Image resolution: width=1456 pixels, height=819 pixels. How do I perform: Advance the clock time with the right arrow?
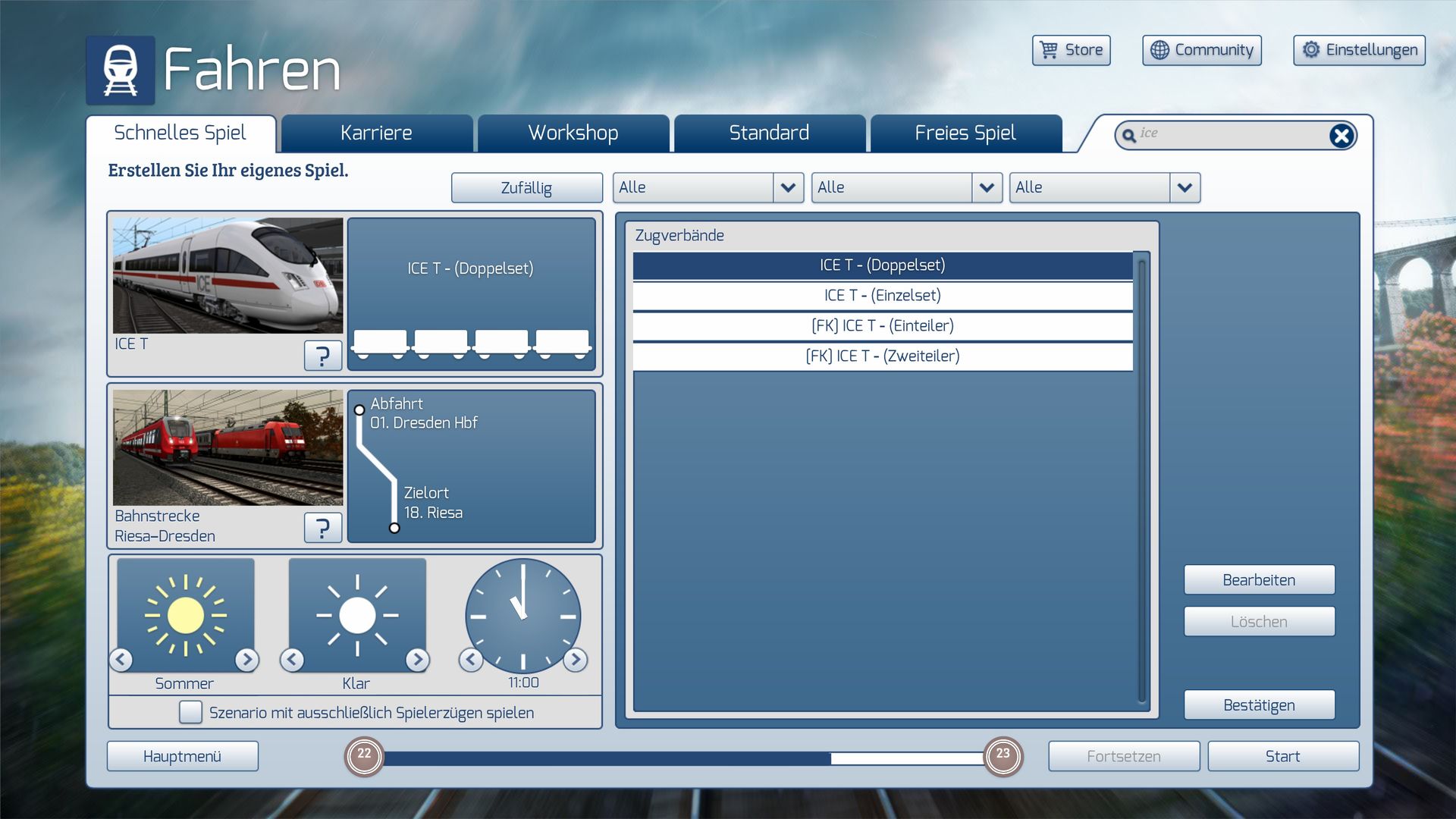click(576, 660)
